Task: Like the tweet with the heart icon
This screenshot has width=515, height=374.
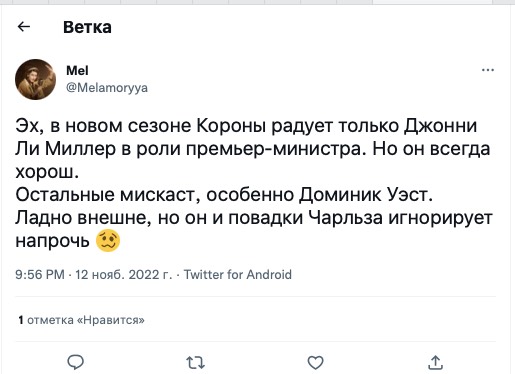Action: pyautogui.click(x=315, y=363)
